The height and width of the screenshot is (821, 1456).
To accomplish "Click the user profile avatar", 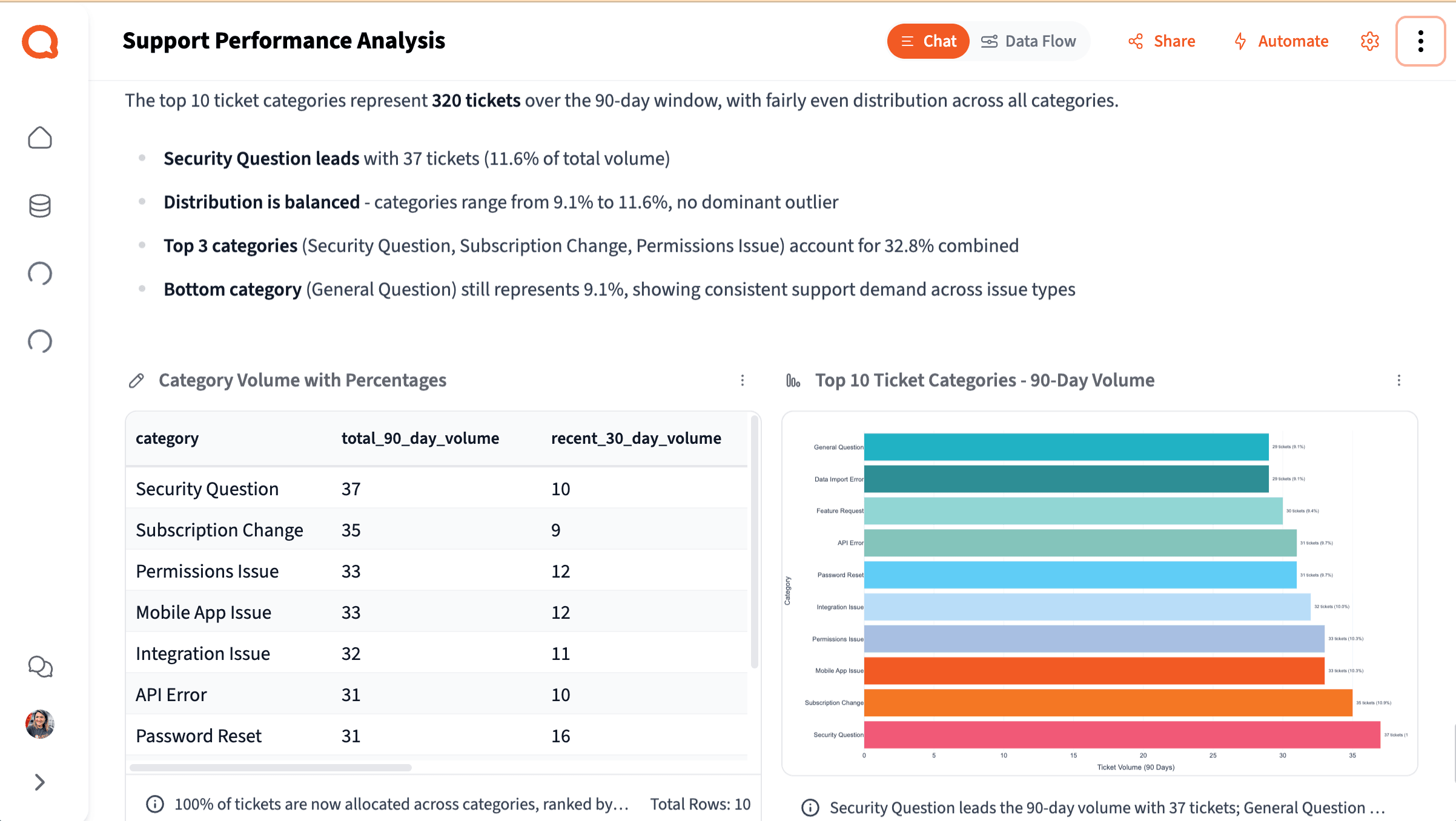I will click(40, 724).
